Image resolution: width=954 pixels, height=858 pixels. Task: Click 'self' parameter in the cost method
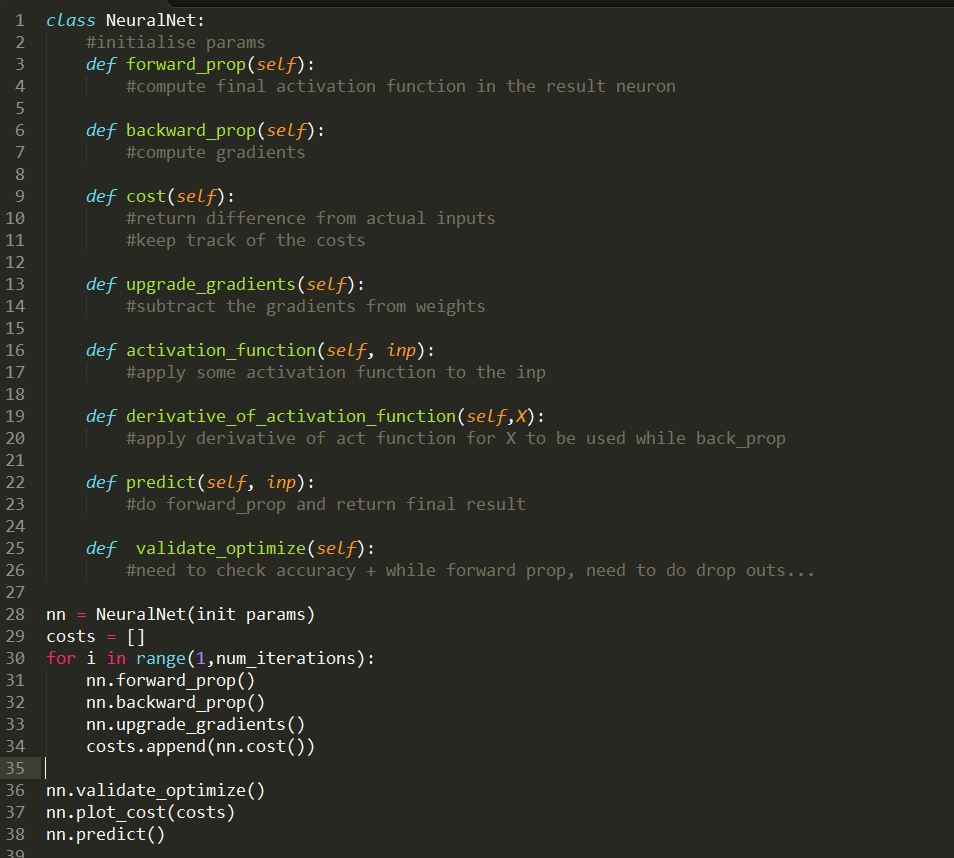coord(195,197)
